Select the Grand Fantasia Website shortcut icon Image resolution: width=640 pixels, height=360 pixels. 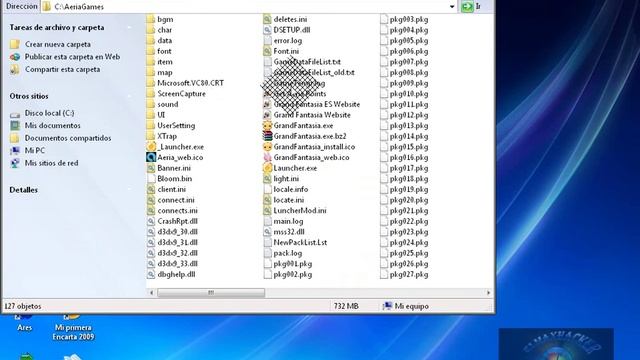tap(267, 115)
